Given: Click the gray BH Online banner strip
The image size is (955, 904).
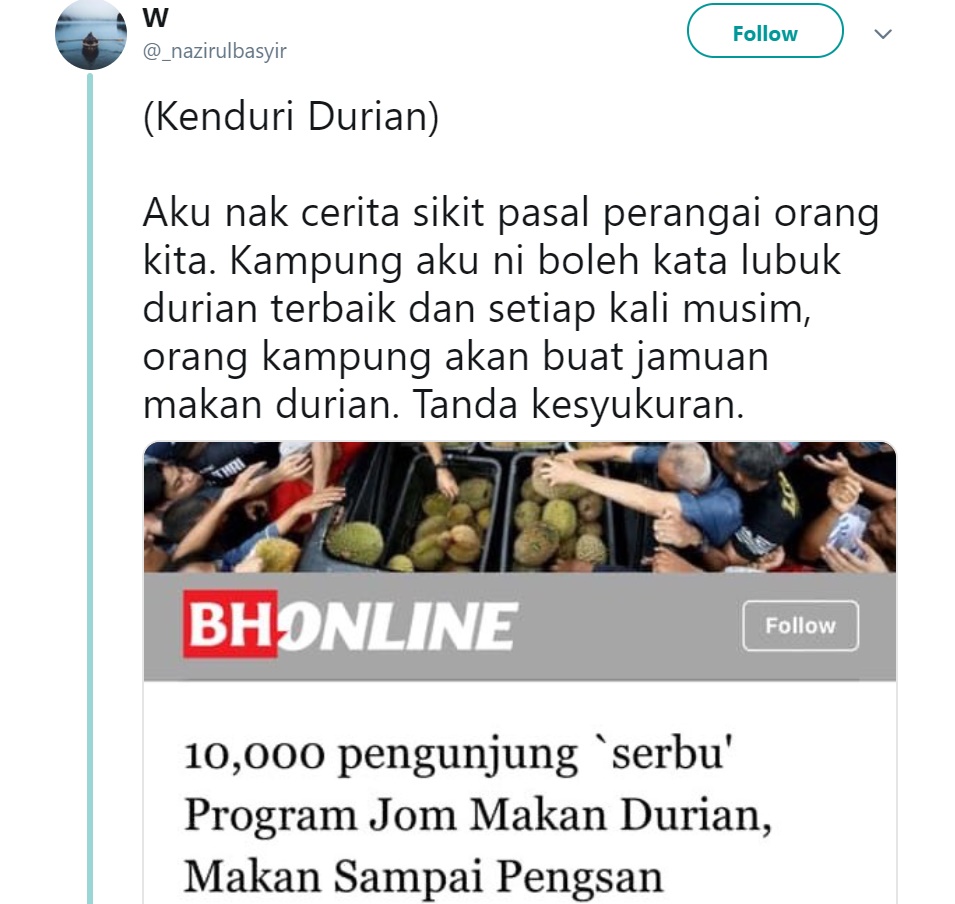Looking at the screenshot, I should (x=520, y=626).
